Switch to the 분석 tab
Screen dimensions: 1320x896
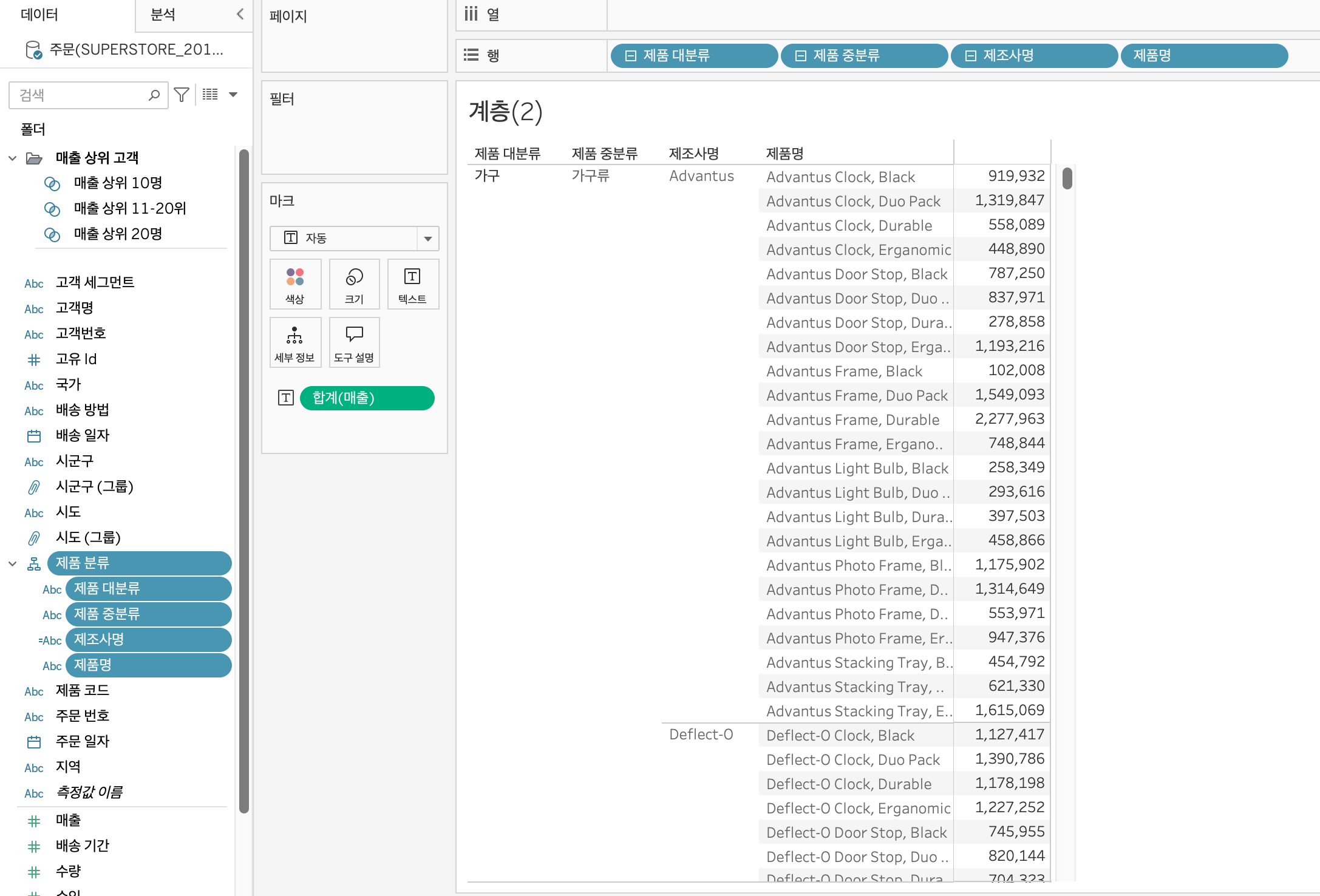pos(163,15)
